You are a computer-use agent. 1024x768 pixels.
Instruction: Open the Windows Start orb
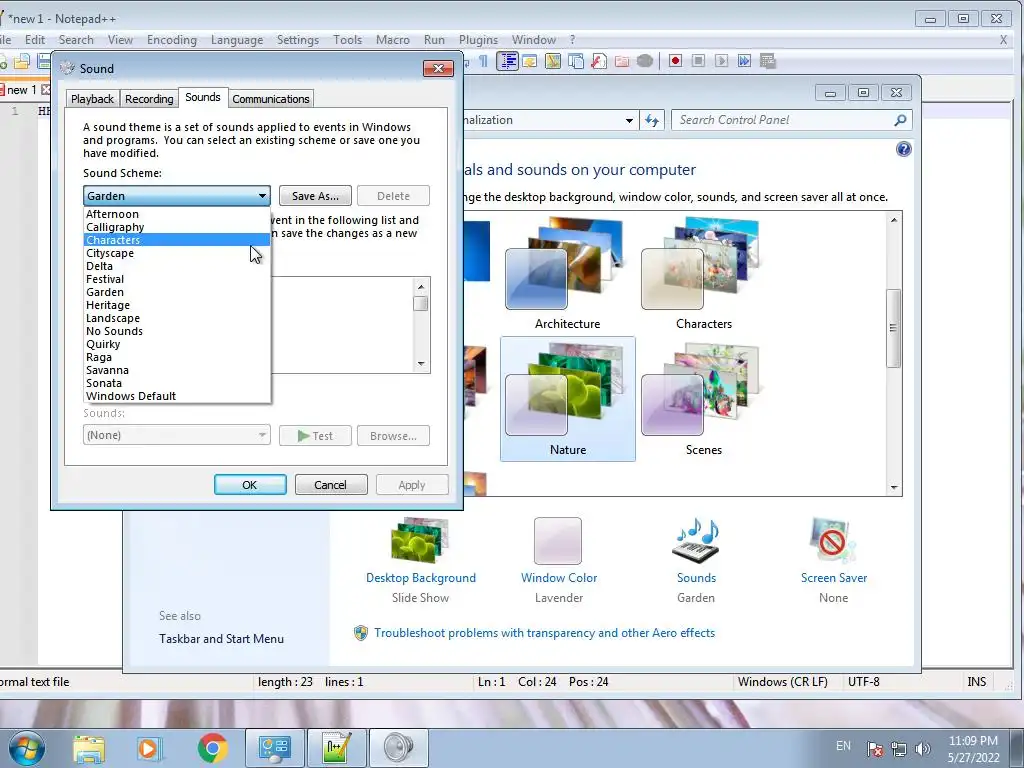pyautogui.click(x=27, y=748)
